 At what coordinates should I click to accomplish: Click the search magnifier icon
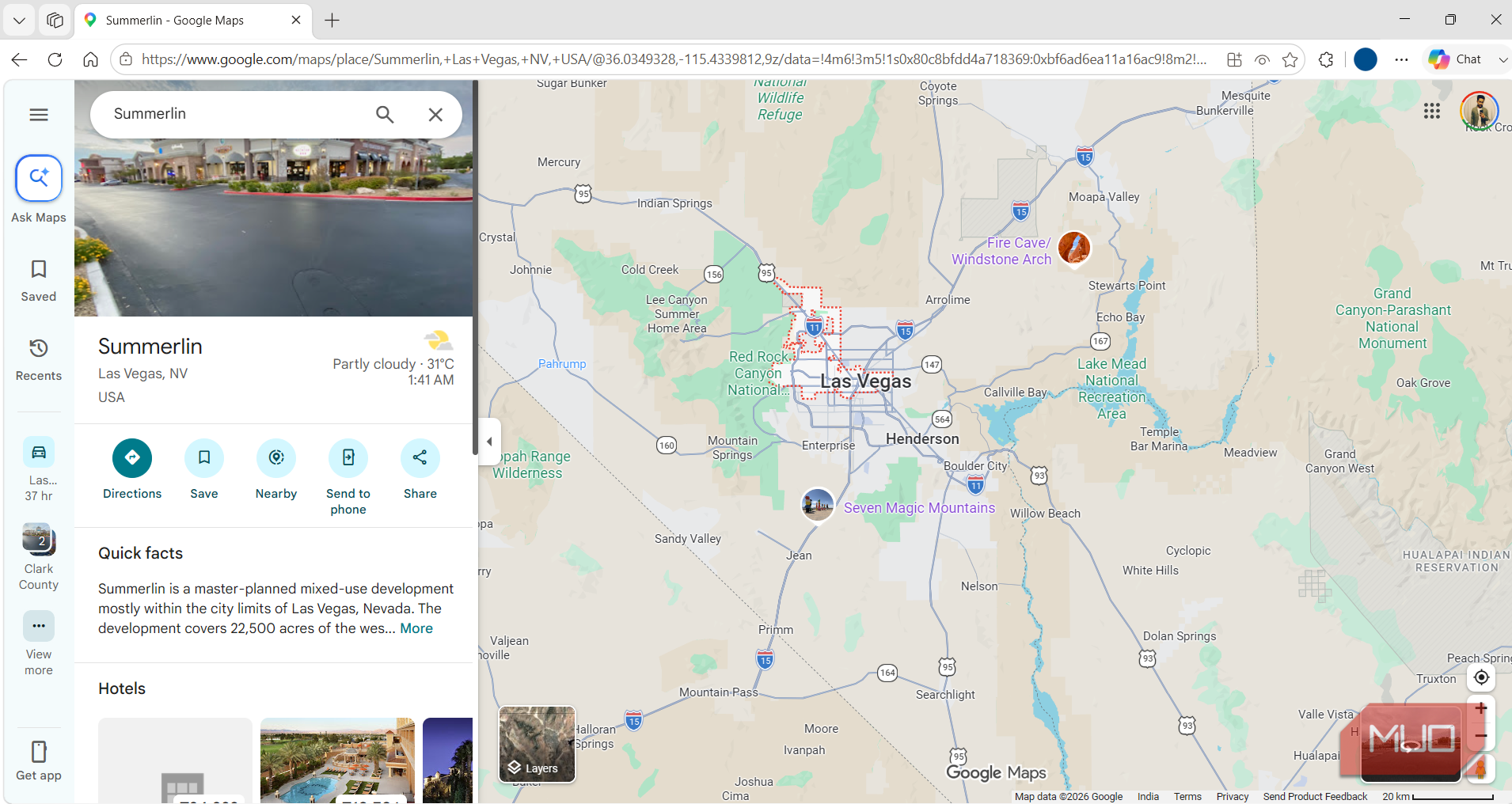(x=385, y=115)
